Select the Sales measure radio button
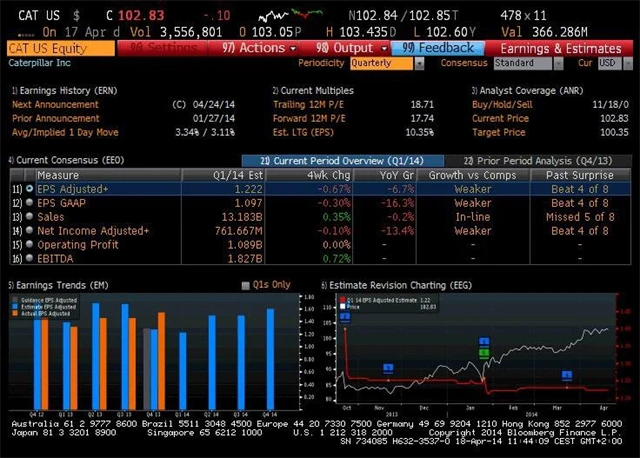 click(x=29, y=215)
